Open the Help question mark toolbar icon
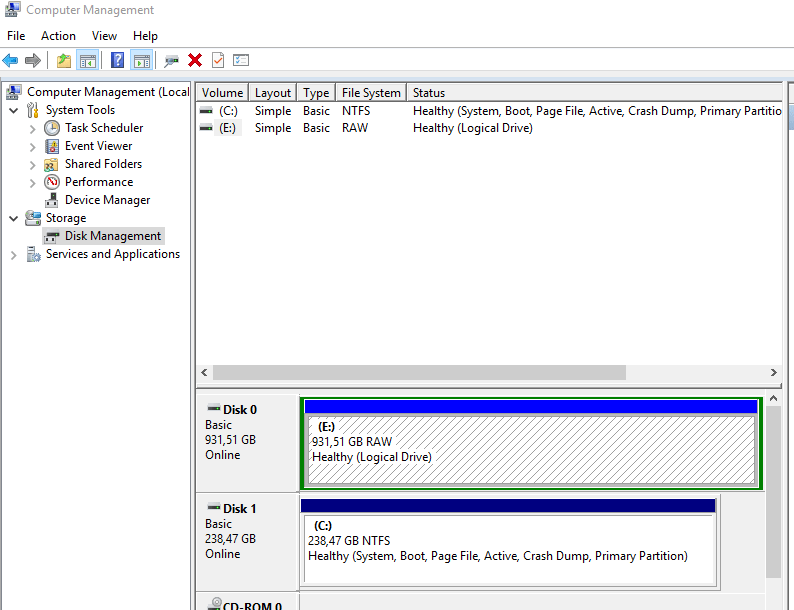The height and width of the screenshot is (610, 794). (x=117, y=60)
